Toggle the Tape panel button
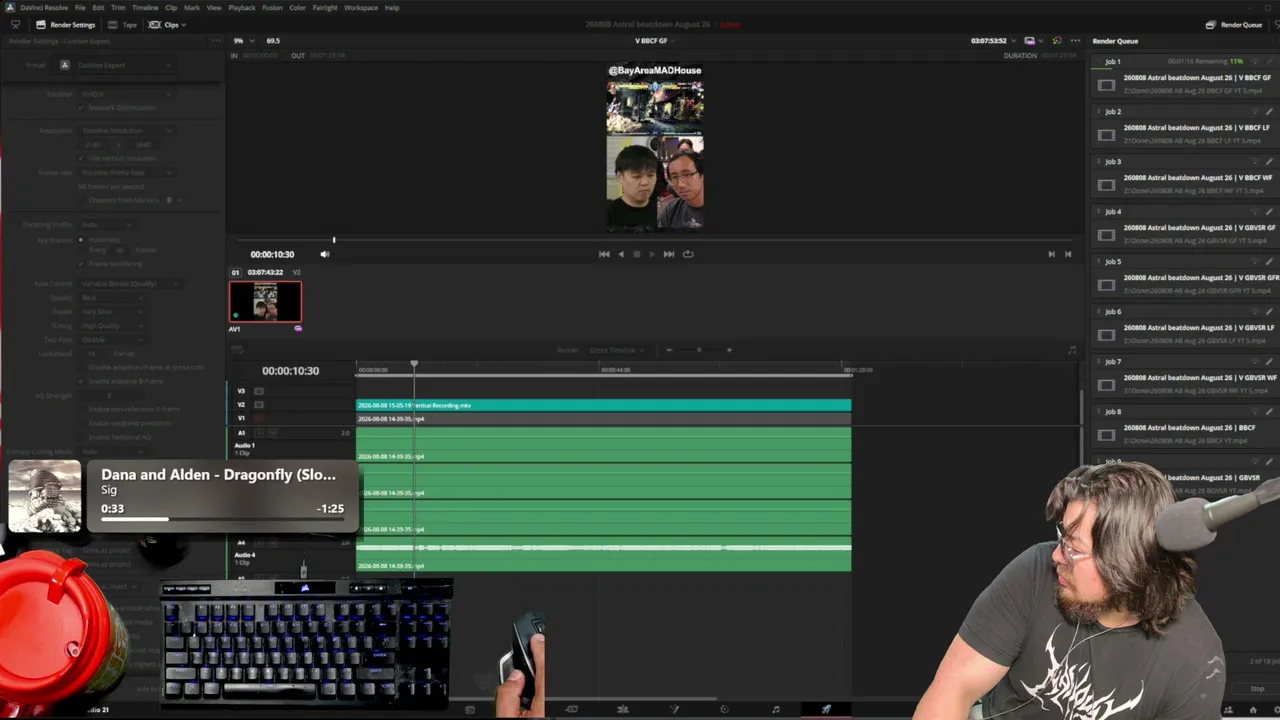This screenshot has width=1280, height=720. pyautogui.click(x=123, y=25)
